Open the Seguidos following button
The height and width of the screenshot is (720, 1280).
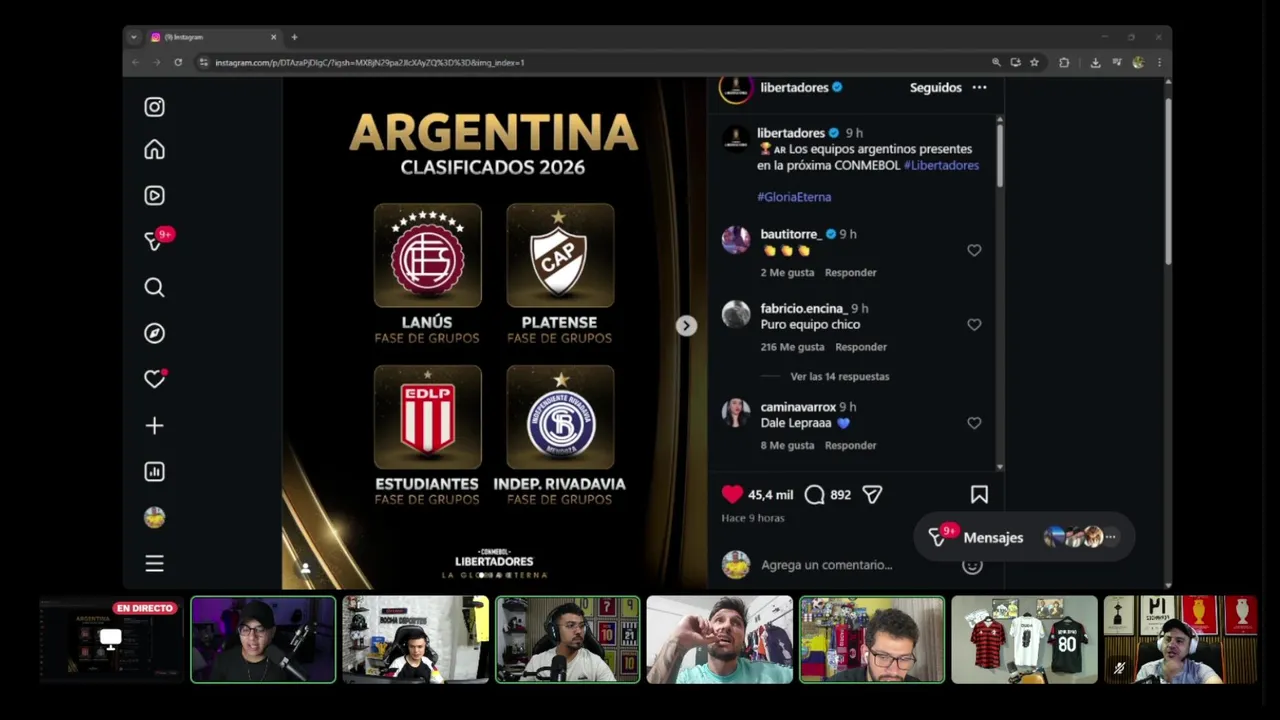[936, 88]
